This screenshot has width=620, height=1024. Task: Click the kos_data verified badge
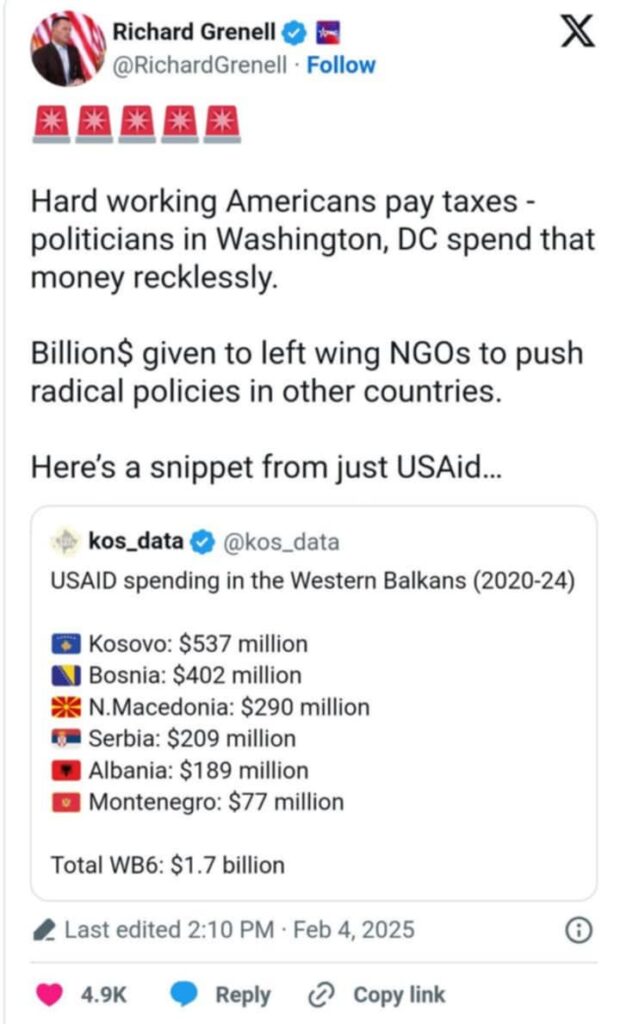pyautogui.click(x=201, y=542)
